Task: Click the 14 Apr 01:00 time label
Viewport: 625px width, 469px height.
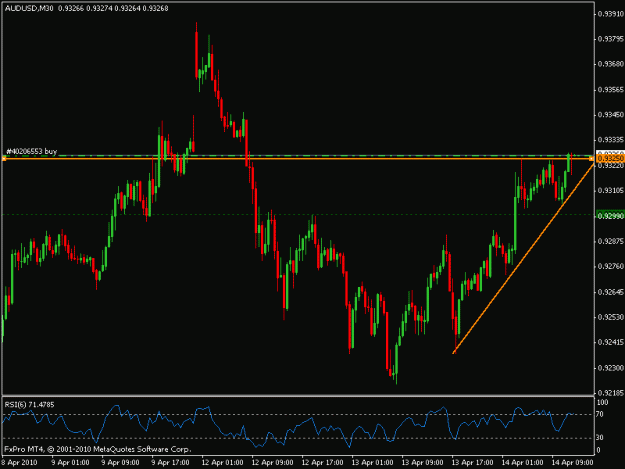Action: 523,463
